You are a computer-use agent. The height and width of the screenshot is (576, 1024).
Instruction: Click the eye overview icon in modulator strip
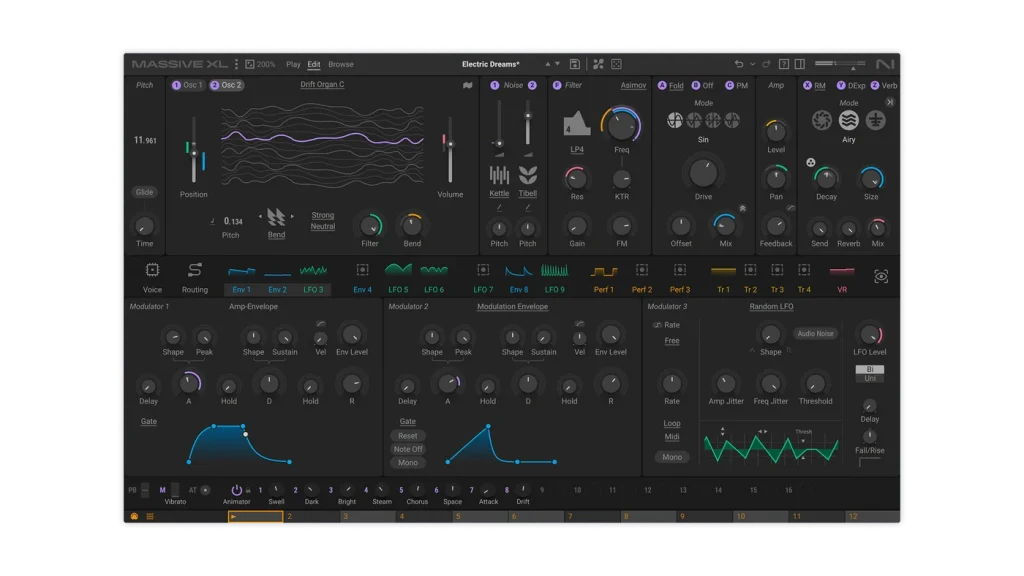coord(881,277)
